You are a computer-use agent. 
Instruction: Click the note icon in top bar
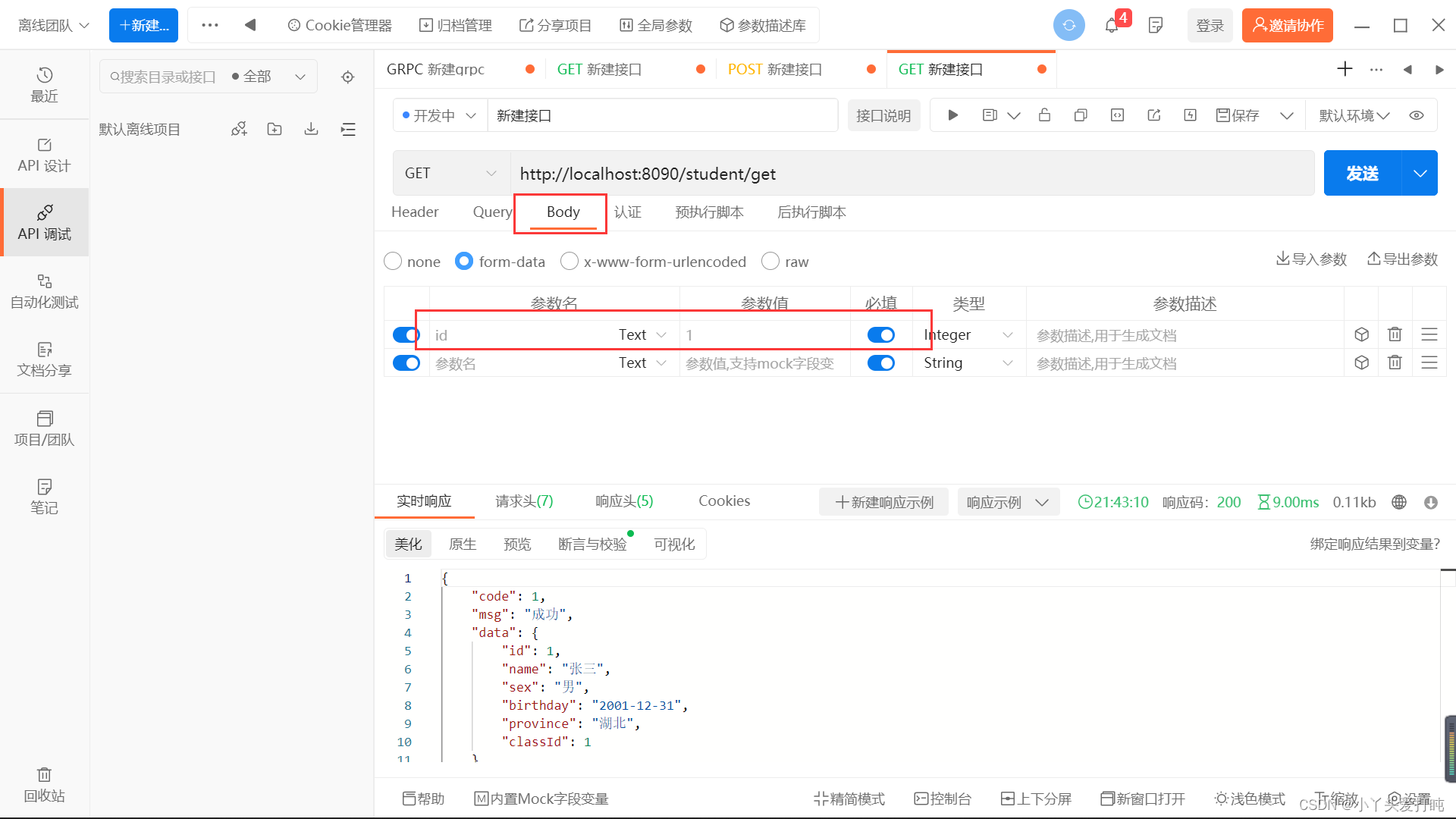click(1156, 25)
